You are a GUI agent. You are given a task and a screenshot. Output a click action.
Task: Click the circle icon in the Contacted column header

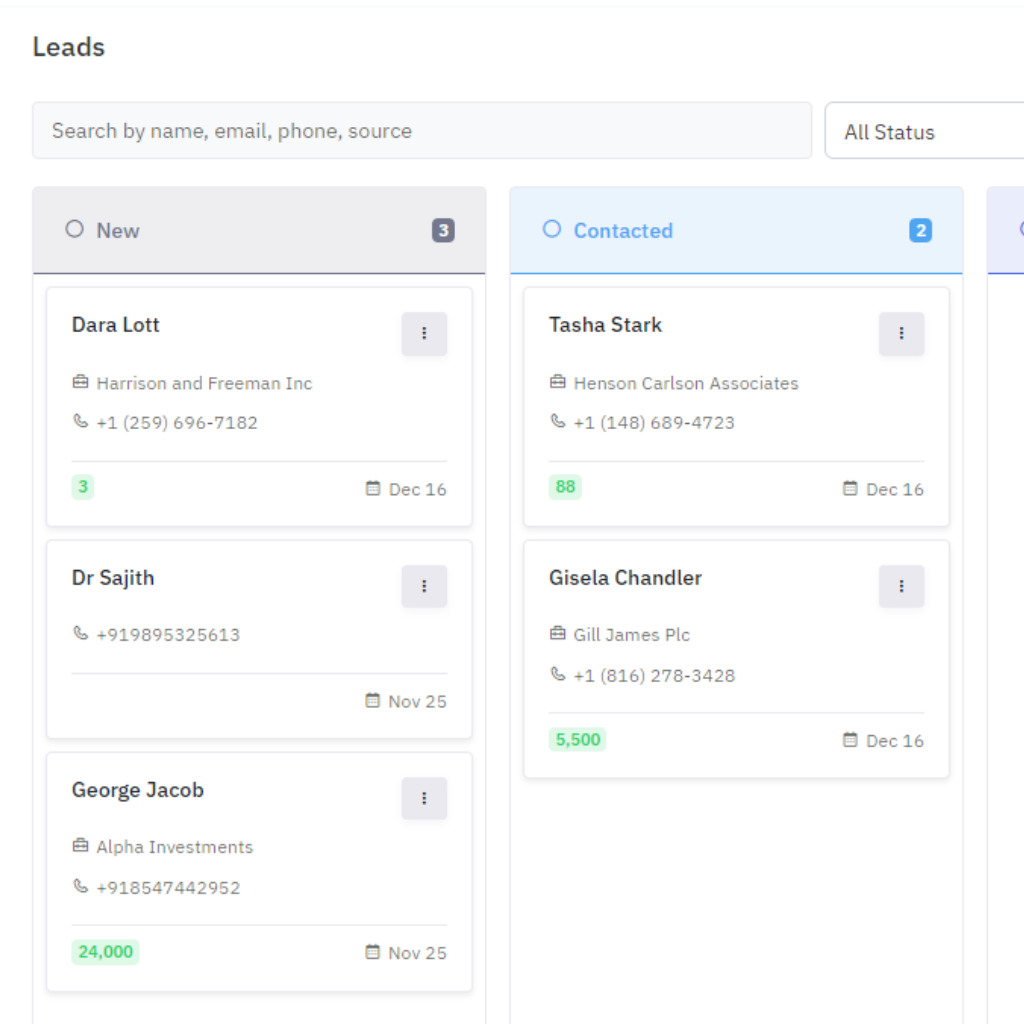[x=552, y=229]
